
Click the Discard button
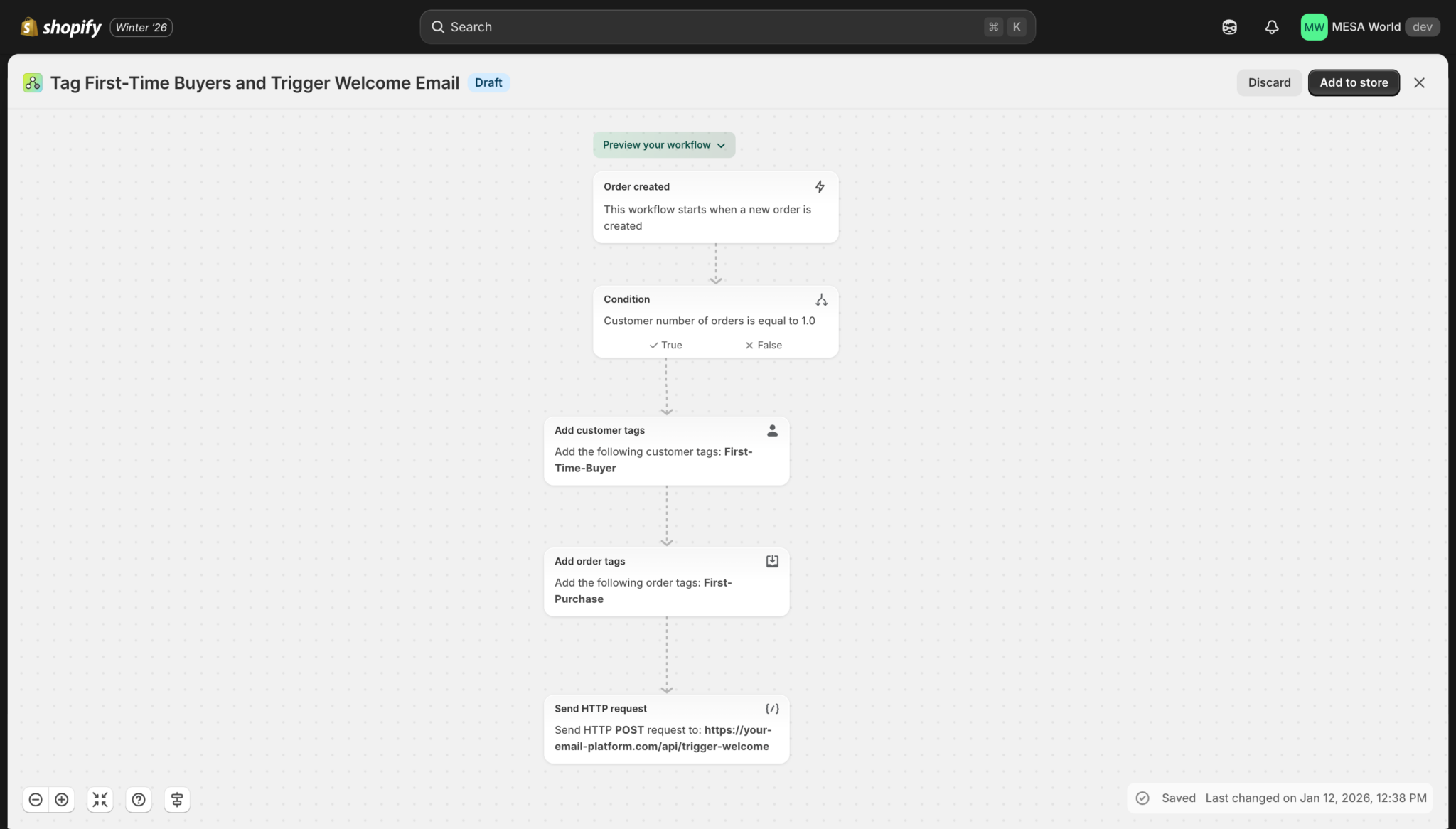pos(1269,82)
